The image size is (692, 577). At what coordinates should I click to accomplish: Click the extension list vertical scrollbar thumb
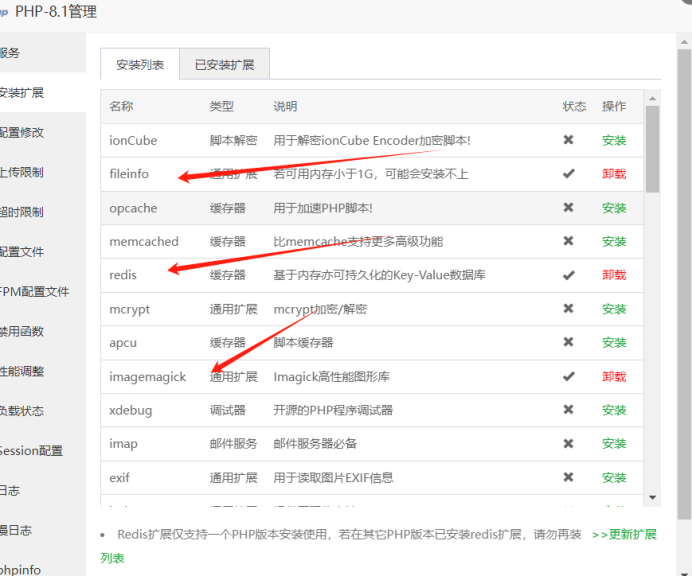[x=653, y=150]
